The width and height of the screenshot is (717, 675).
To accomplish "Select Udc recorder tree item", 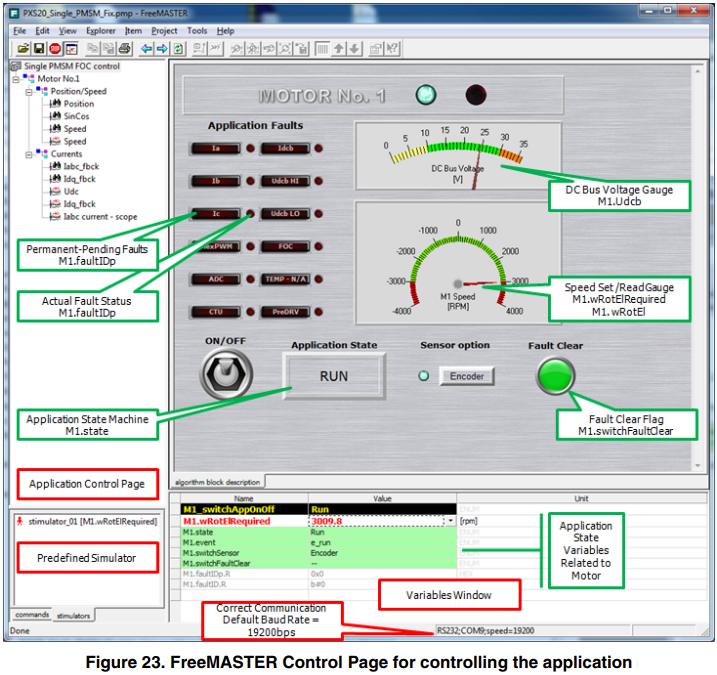I will tap(71, 192).
